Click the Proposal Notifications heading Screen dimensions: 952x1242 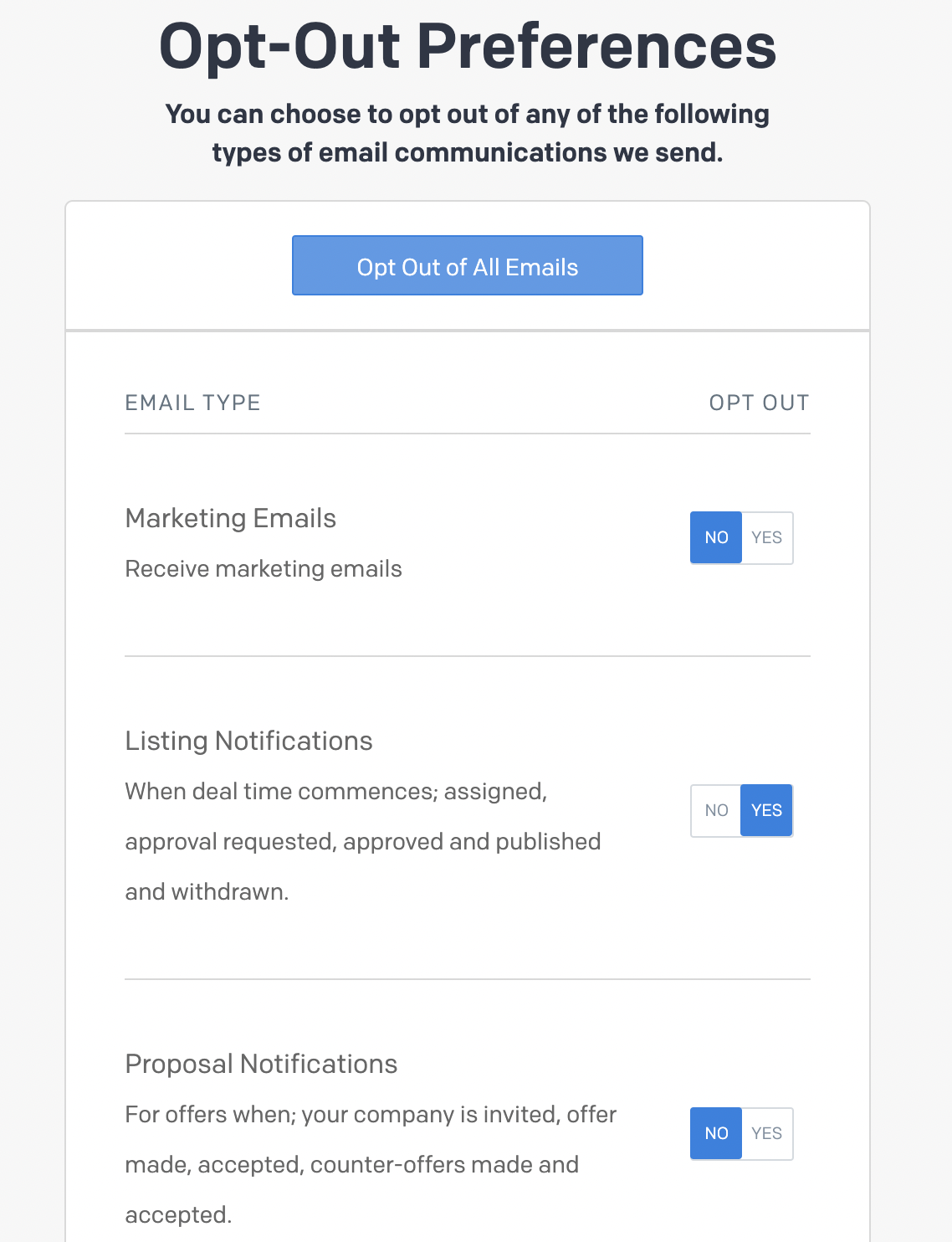coord(261,1064)
